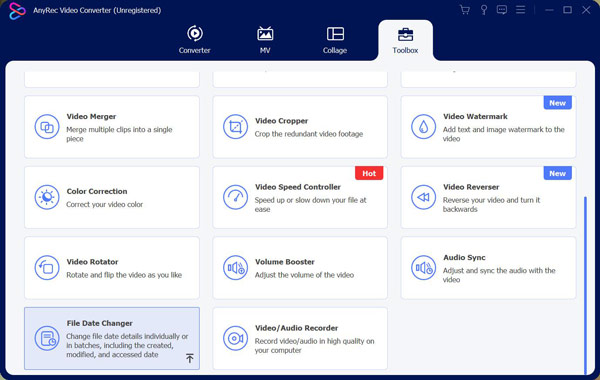The width and height of the screenshot is (600, 380).
Task: Click the Audio Sync icon
Action: coord(423,267)
